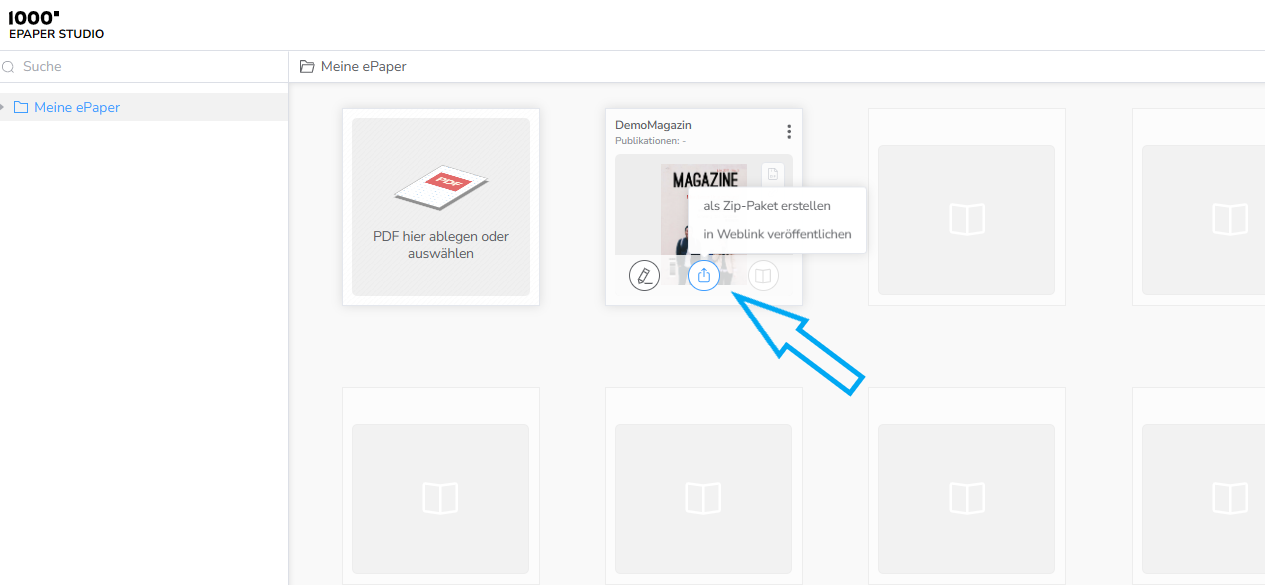Open the book preview icon on DemoMagazin
Screen dimensions: 1265x585
(x=763, y=275)
